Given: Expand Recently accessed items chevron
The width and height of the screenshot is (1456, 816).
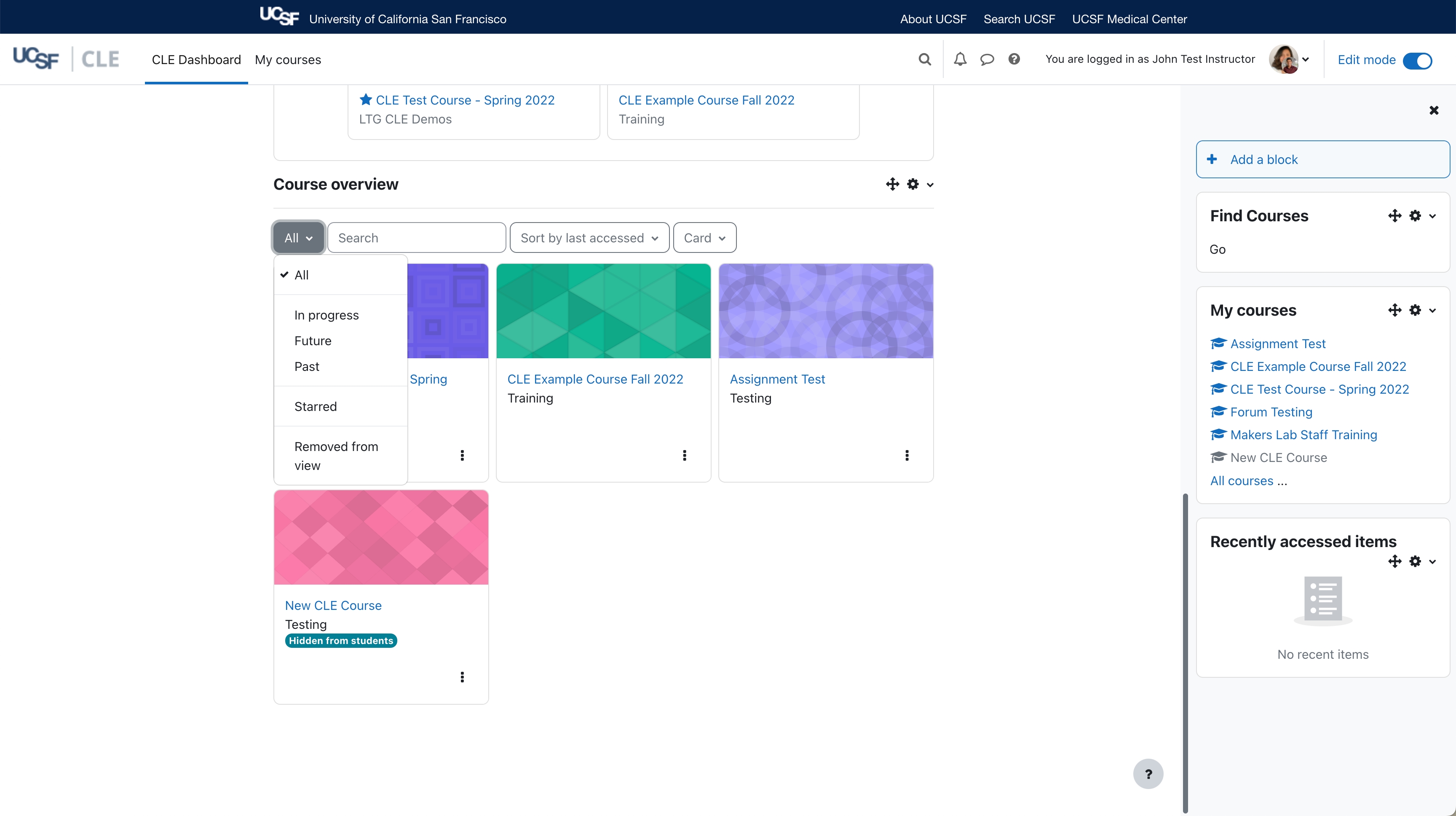Looking at the screenshot, I should point(1432,562).
